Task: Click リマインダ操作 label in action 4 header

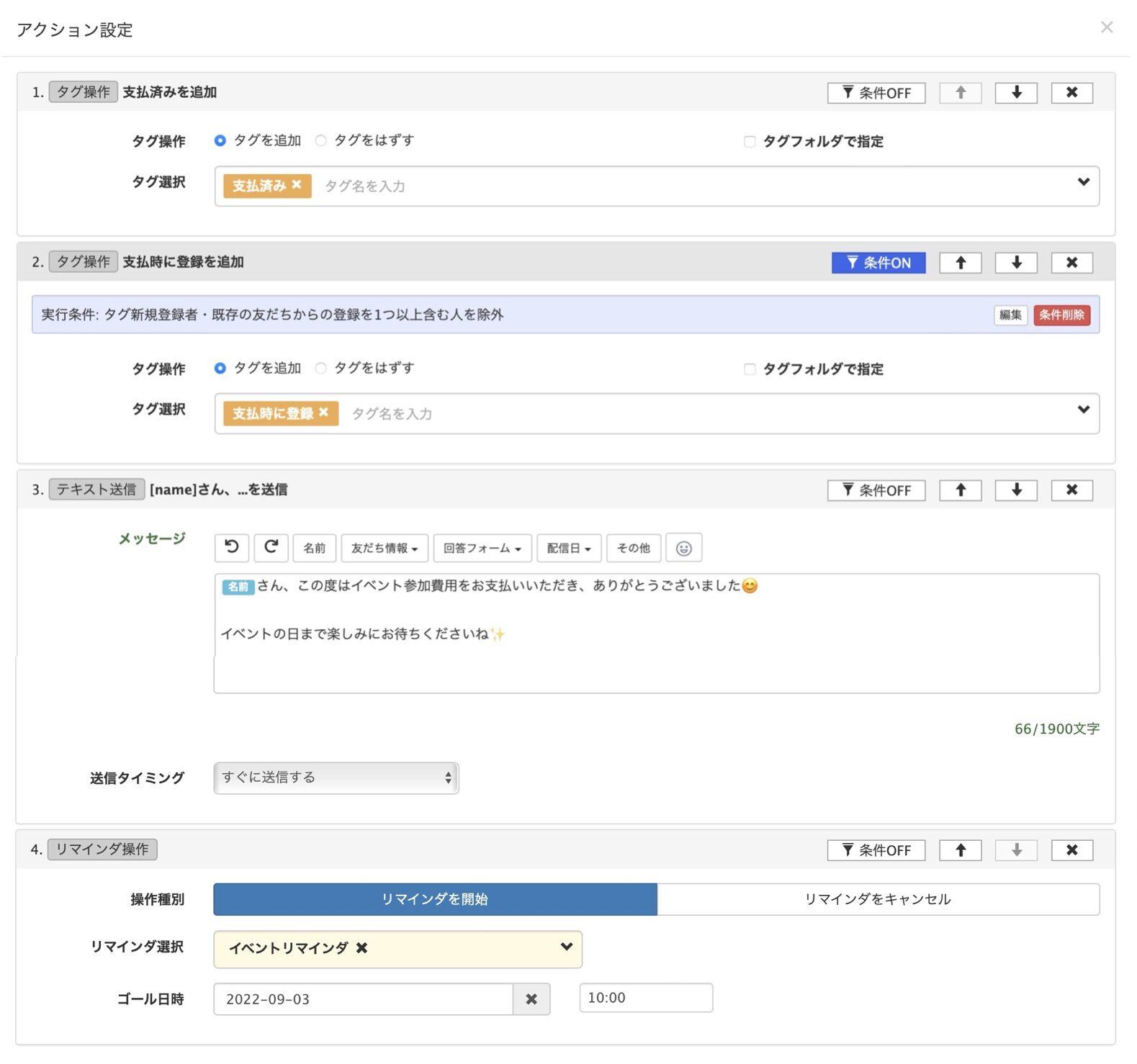Action: (102, 849)
